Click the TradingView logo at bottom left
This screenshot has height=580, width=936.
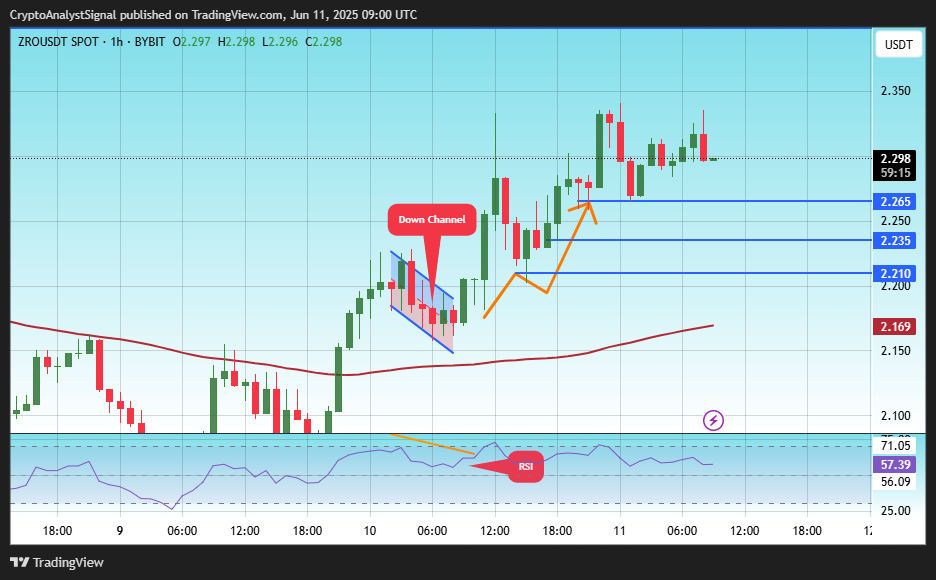click(x=57, y=562)
